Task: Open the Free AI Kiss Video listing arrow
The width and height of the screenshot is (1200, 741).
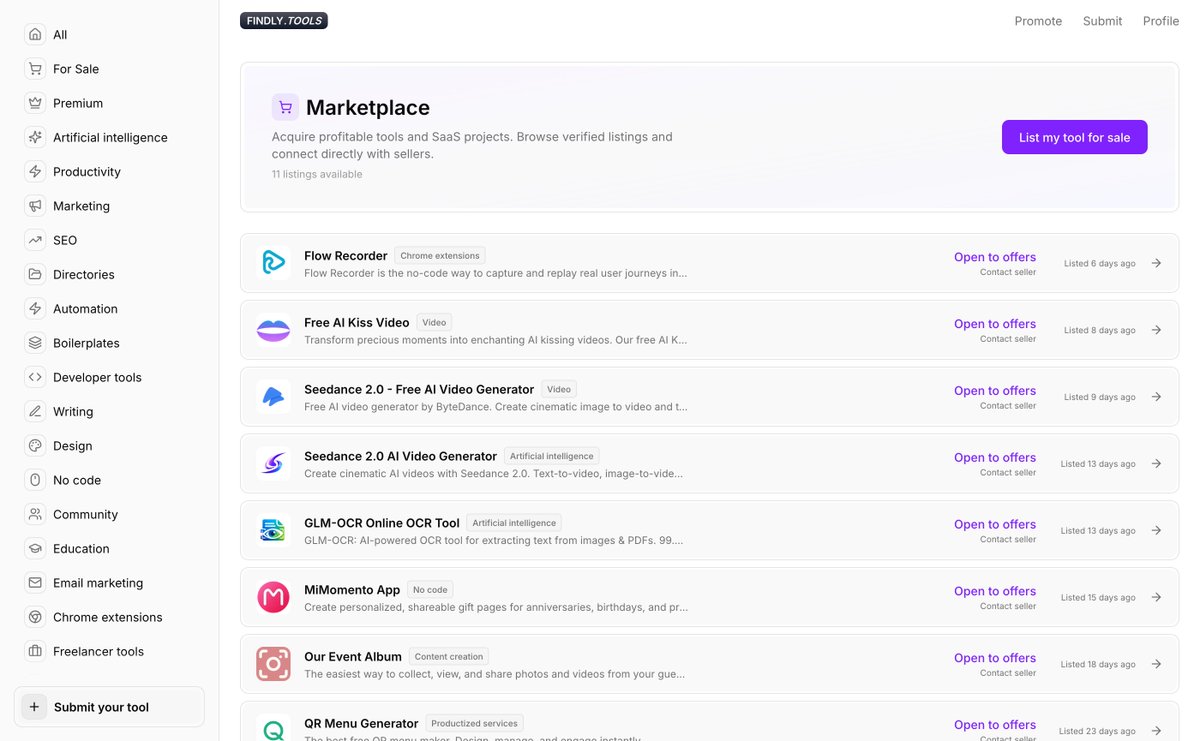Action: coord(1156,330)
